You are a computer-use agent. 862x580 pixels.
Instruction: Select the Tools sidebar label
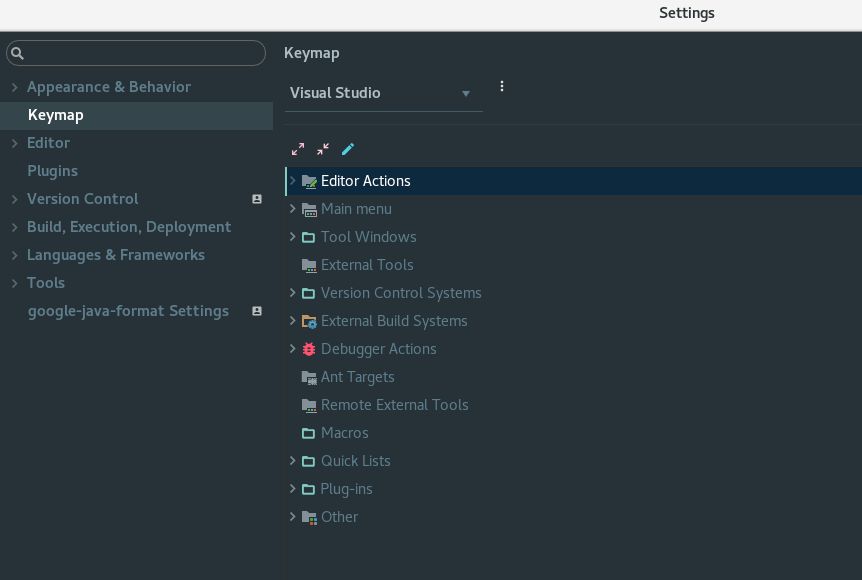click(46, 283)
